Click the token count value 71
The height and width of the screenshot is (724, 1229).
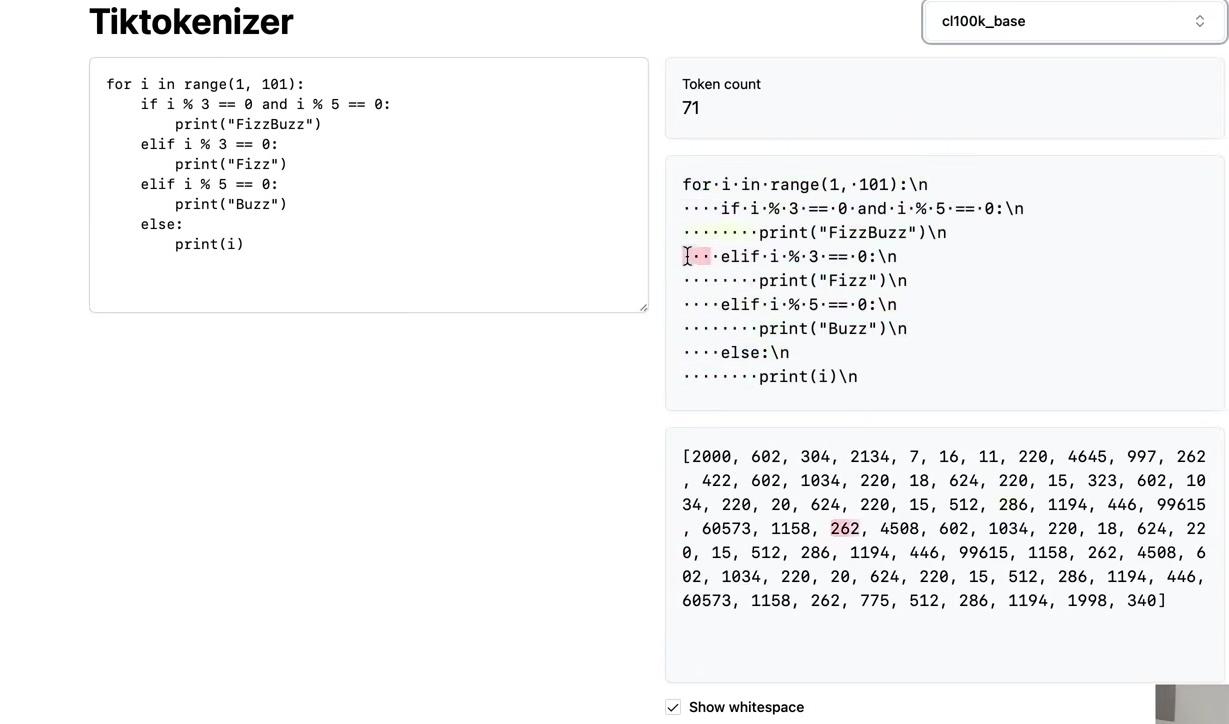(690, 108)
